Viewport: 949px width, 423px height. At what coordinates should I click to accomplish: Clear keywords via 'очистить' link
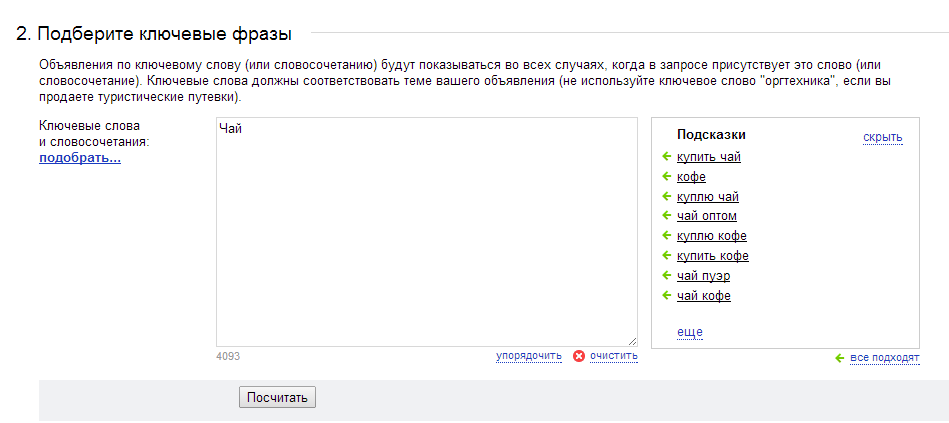coord(614,356)
